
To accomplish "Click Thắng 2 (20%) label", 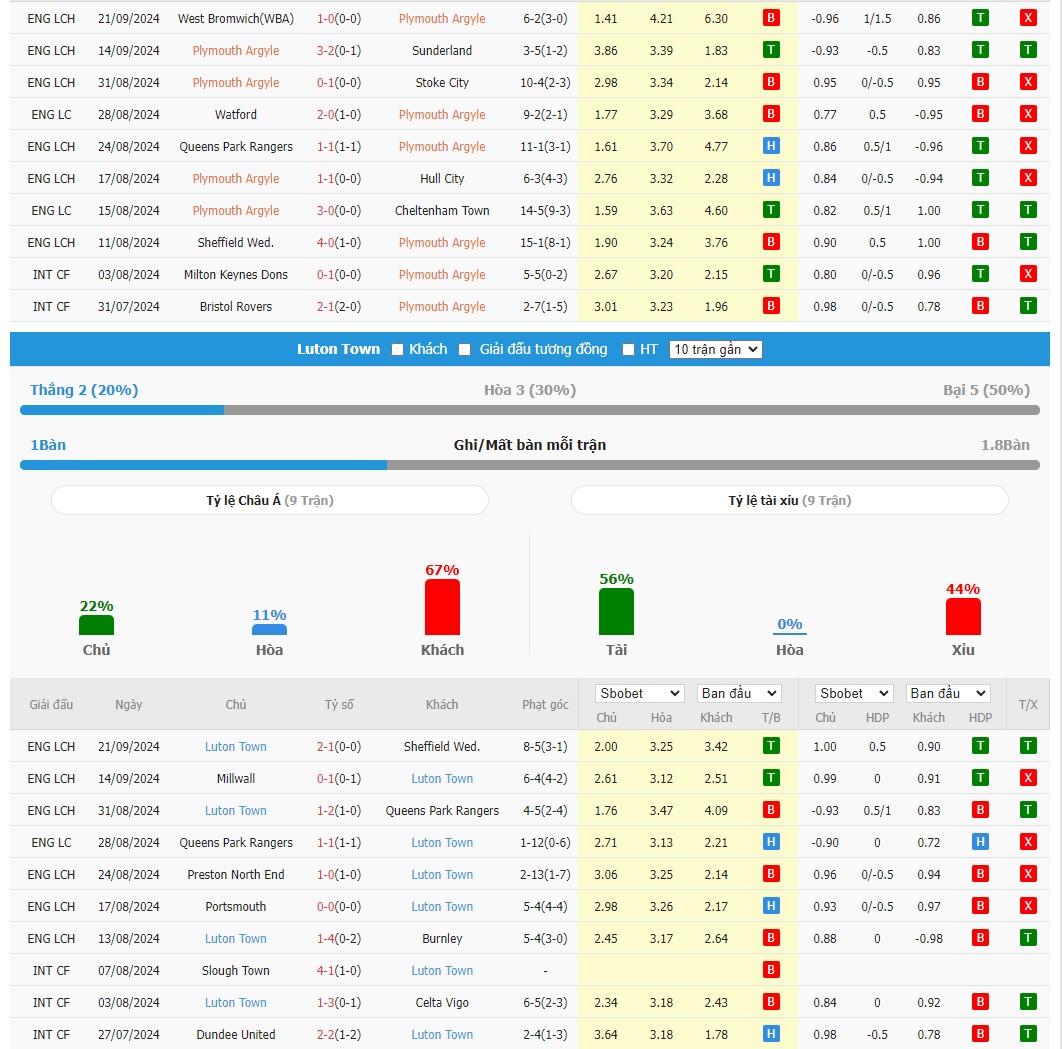I will [x=84, y=390].
